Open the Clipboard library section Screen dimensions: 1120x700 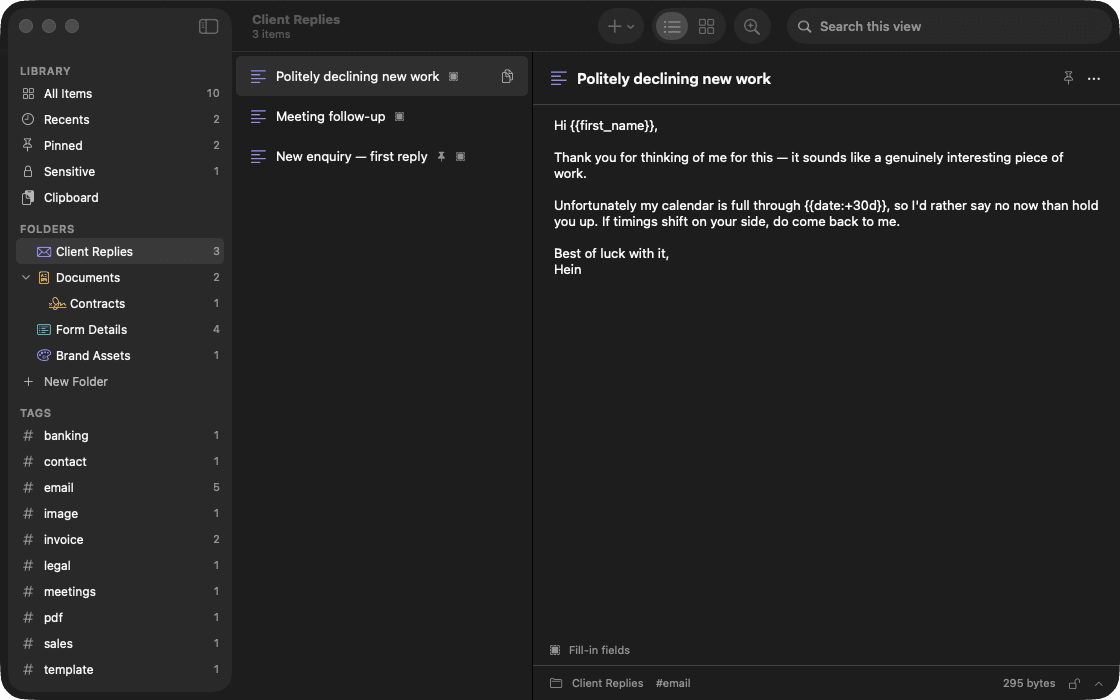tap(120, 198)
